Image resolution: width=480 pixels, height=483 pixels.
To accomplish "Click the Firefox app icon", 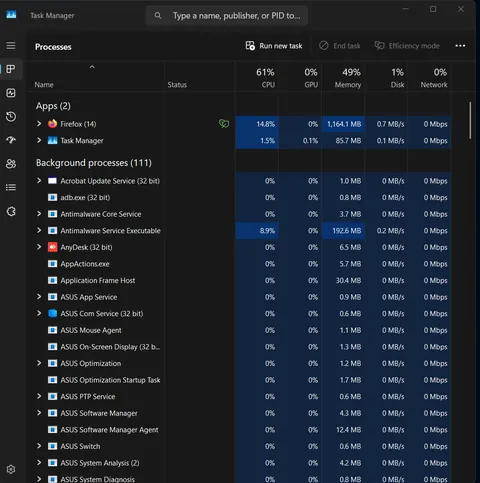I will coord(52,124).
